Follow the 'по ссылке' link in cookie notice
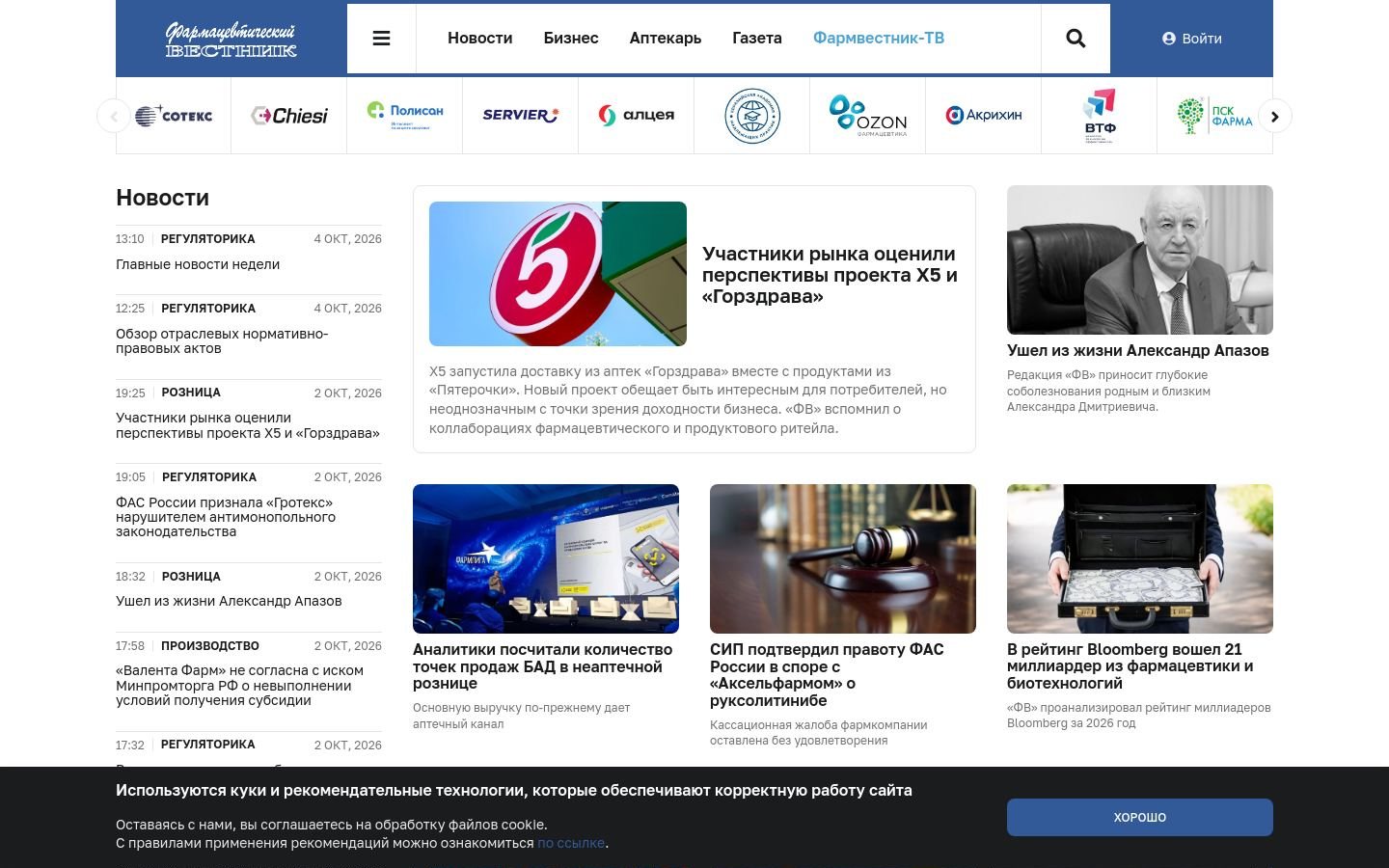Viewport: 1389px width, 868px height. pos(571,843)
